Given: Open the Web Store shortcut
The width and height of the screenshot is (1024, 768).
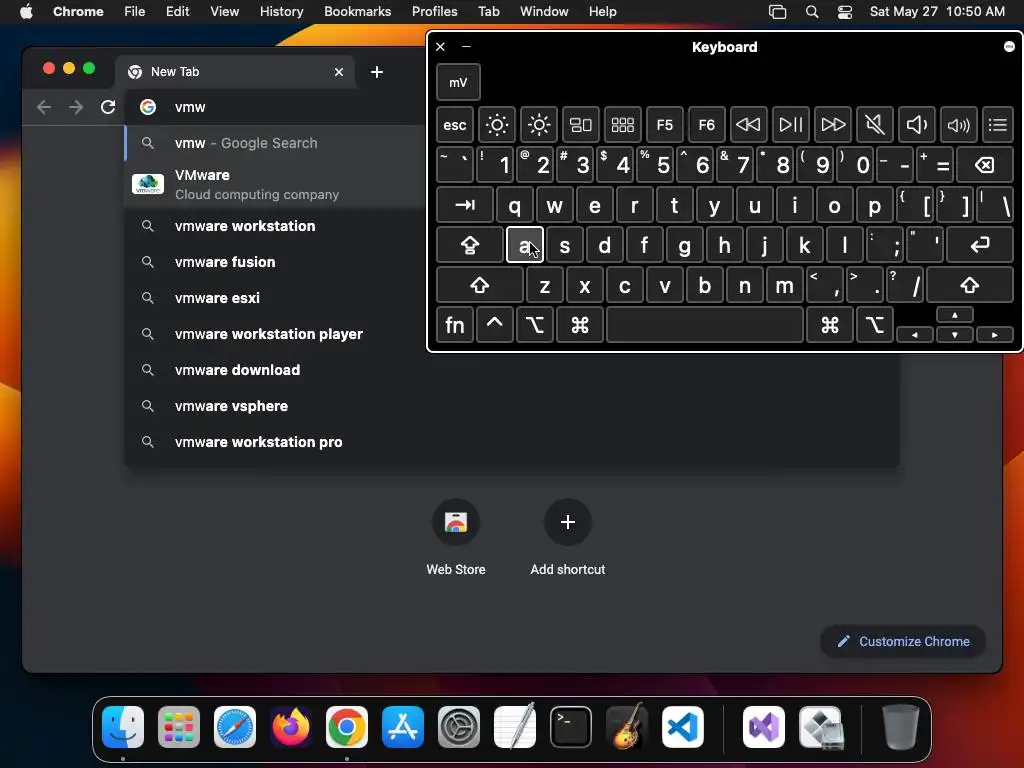Looking at the screenshot, I should (456, 538).
